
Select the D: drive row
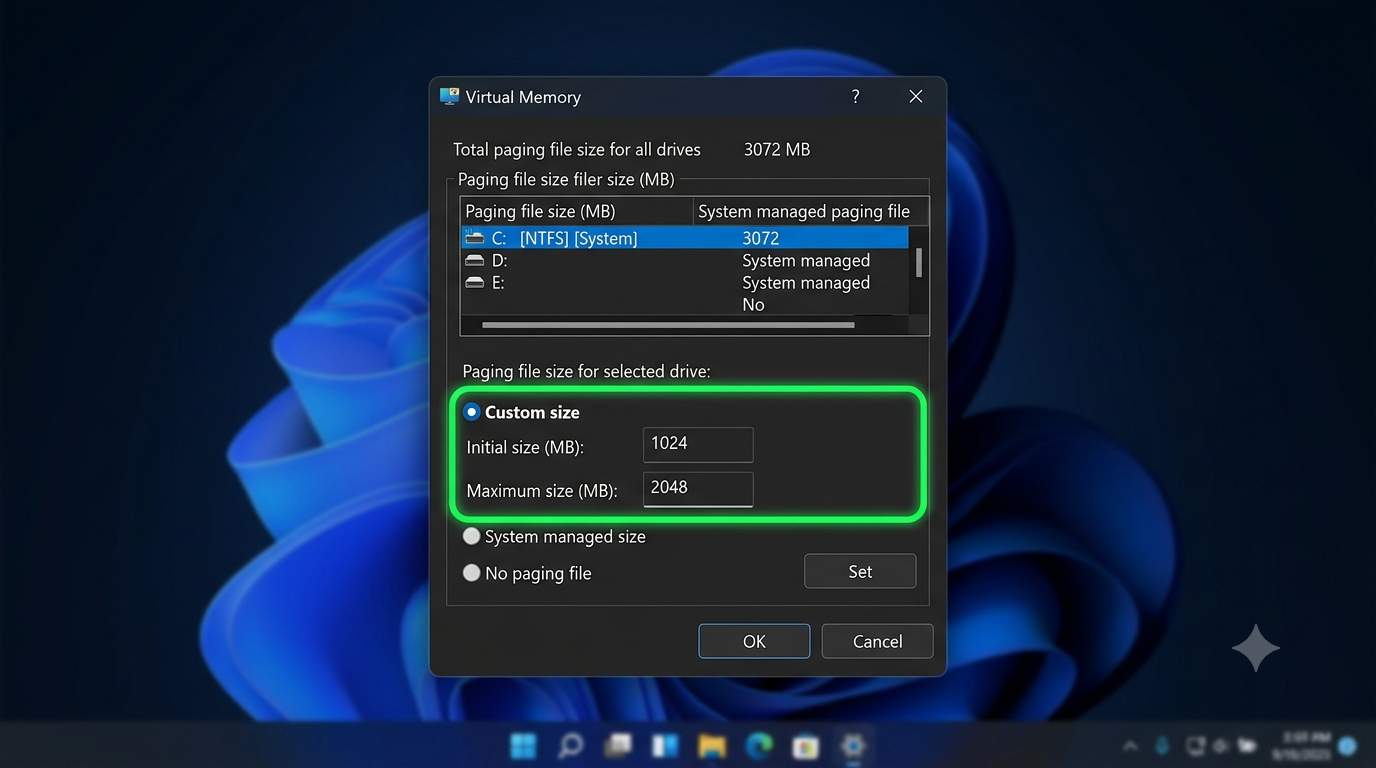pyautogui.click(x=685, y=260)
